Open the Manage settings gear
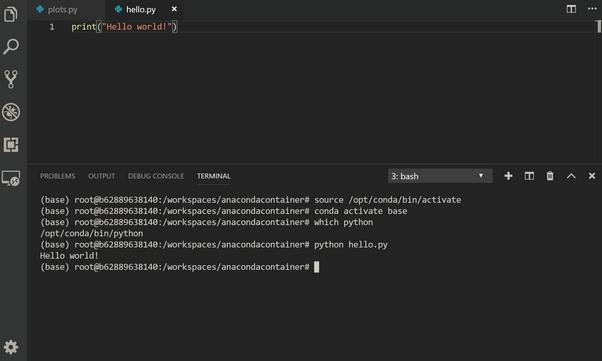The height and width of the screenshot is (361, 602). 11,347
